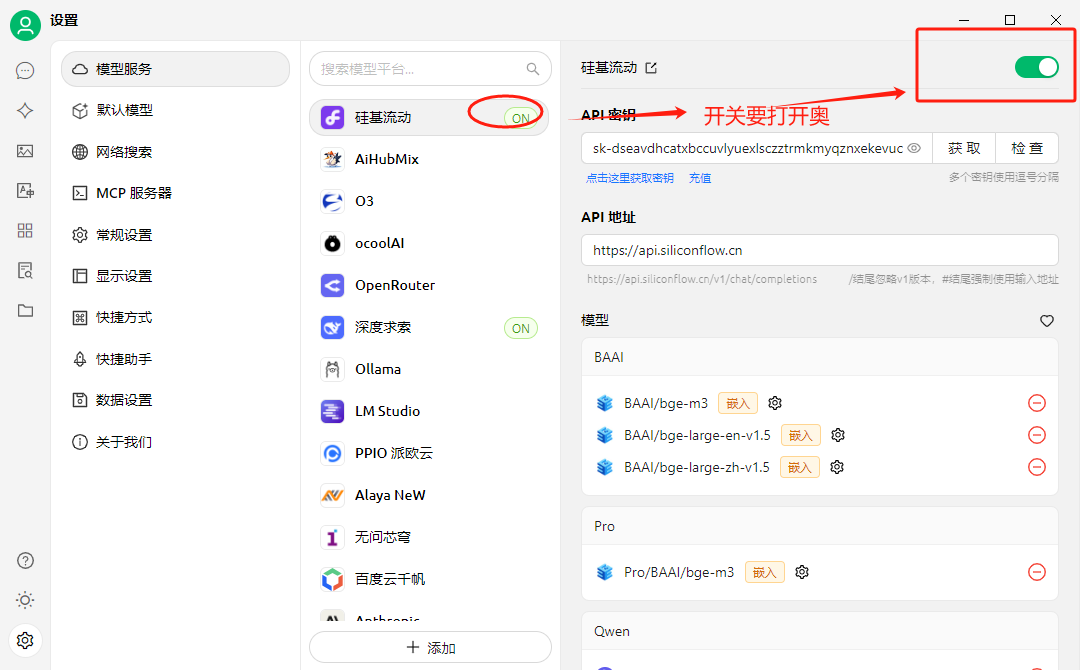Open the 硅基流动 external link icon
The image size is (1080, 670).
pyautogui.click(x=651, y=67)
